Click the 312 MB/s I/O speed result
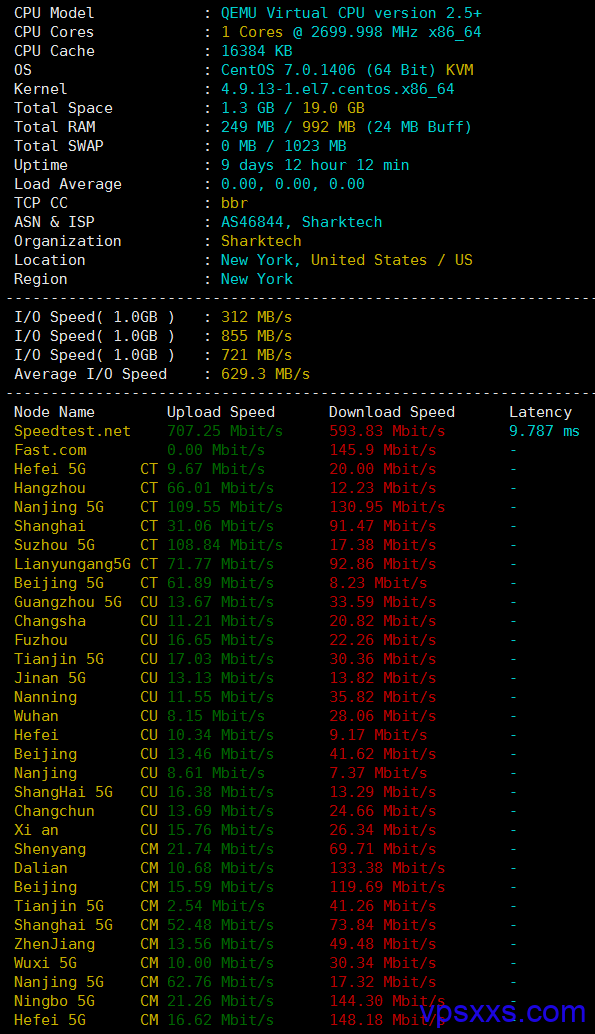Screen dimensions: 595x1034 click(x=257, y=317)
